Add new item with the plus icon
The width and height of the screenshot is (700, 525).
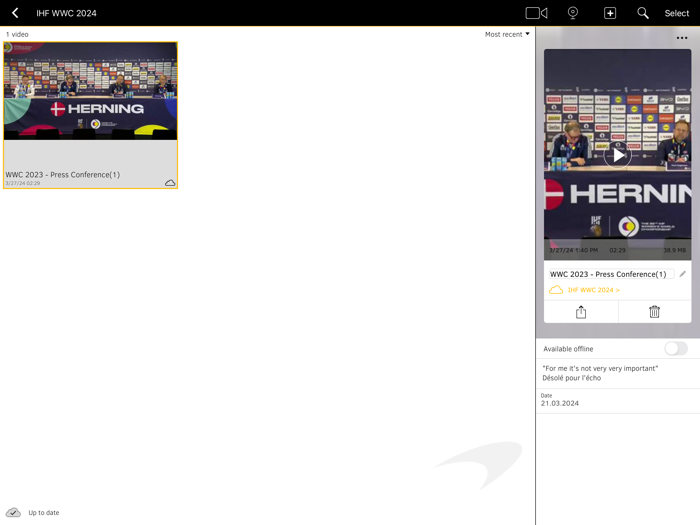pos(610,13)
